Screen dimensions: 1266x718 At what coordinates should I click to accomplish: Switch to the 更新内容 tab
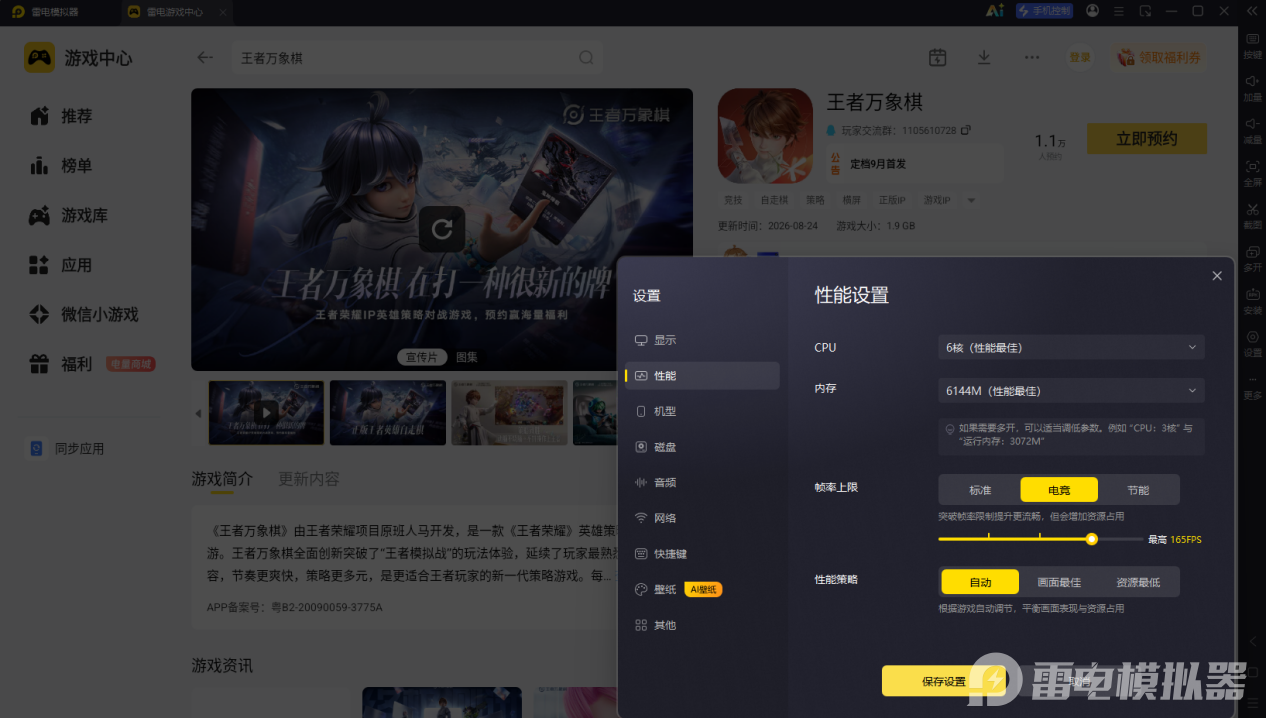coord(309,479)
